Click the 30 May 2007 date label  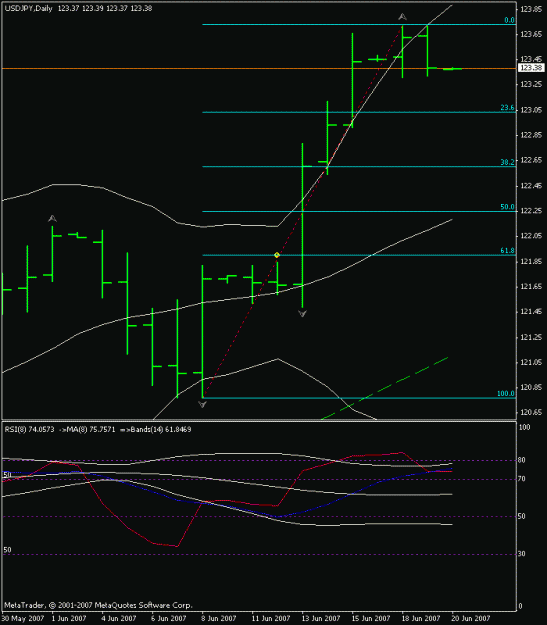pyautogui.click(x=23, y=618)
